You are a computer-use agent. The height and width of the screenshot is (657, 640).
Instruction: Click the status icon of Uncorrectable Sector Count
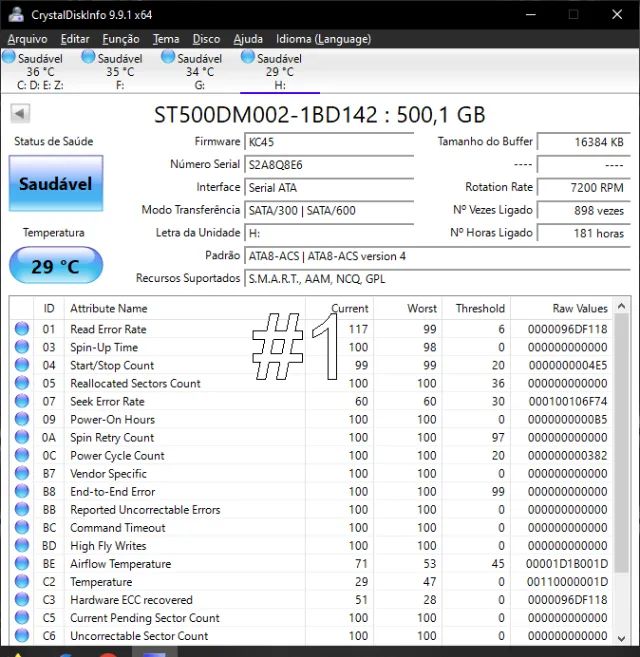click(22, 635)
